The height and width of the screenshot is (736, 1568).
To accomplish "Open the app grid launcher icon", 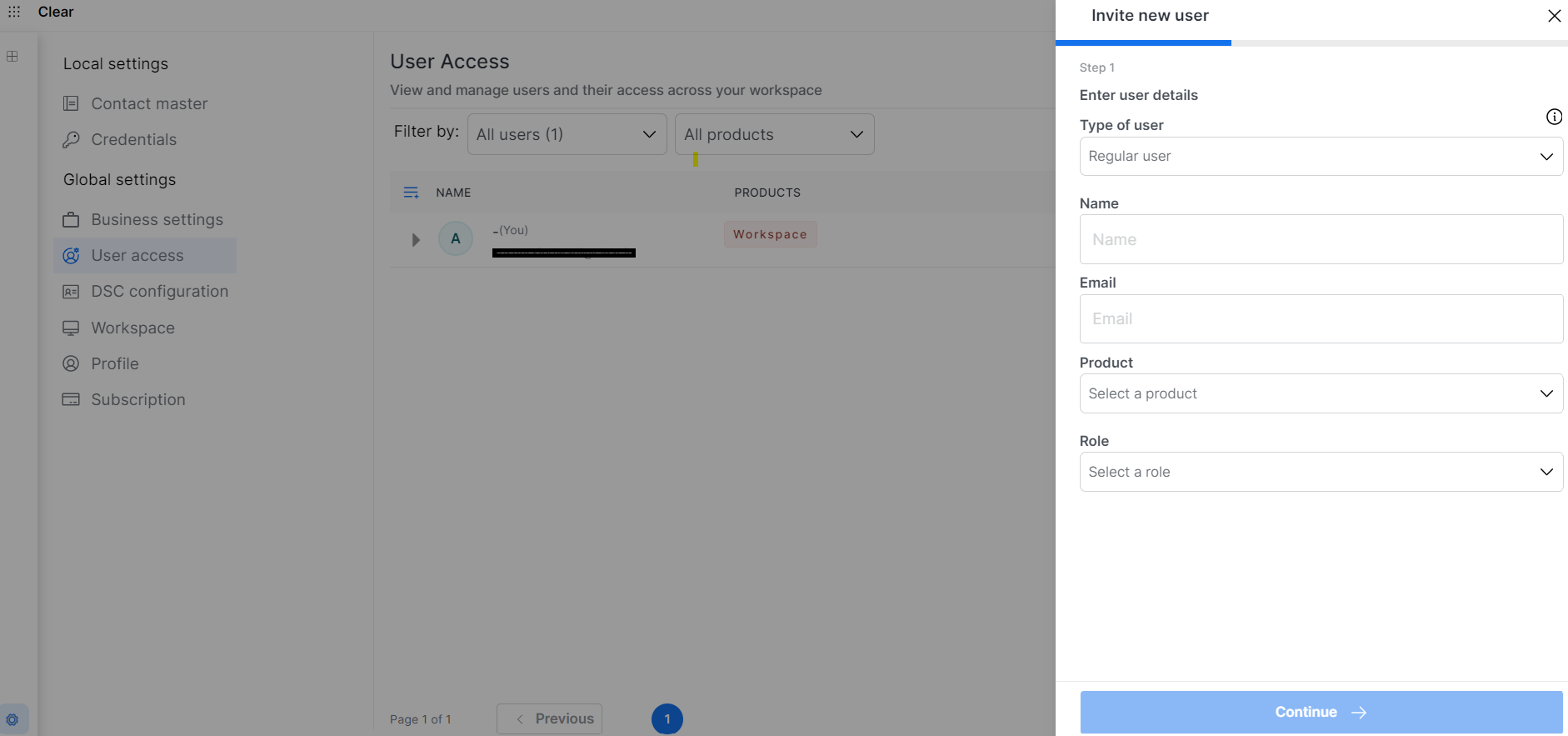I will pyautogui.click(x=14, y=12).
